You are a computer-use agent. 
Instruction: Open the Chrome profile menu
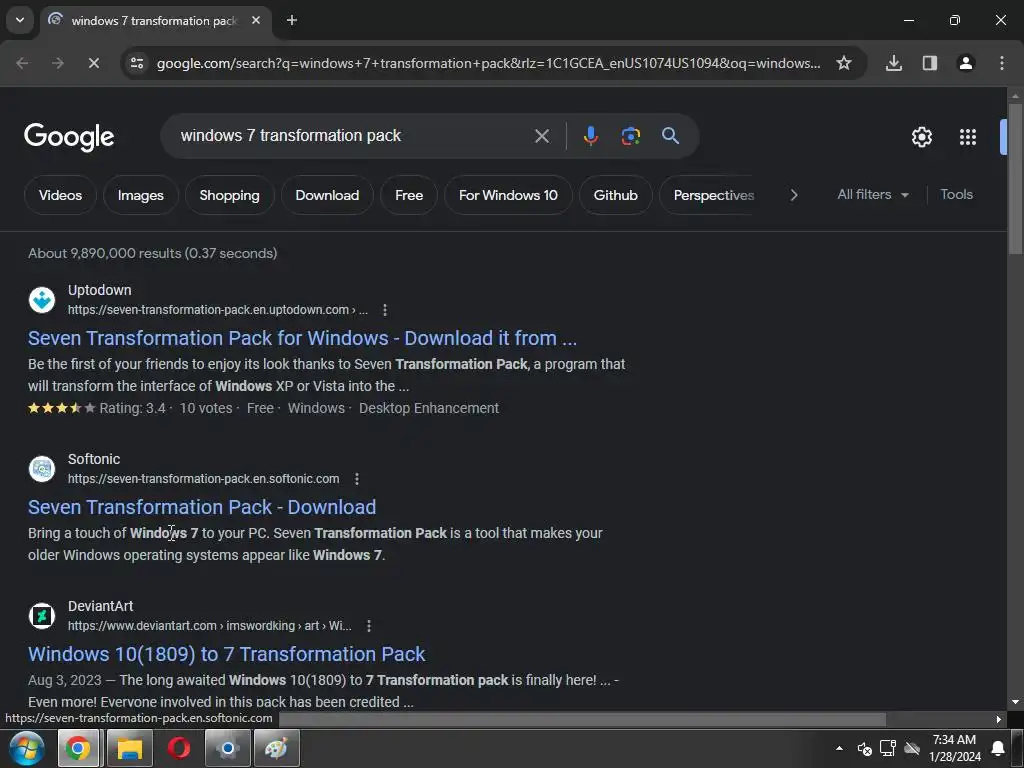[x=965, y=63]
